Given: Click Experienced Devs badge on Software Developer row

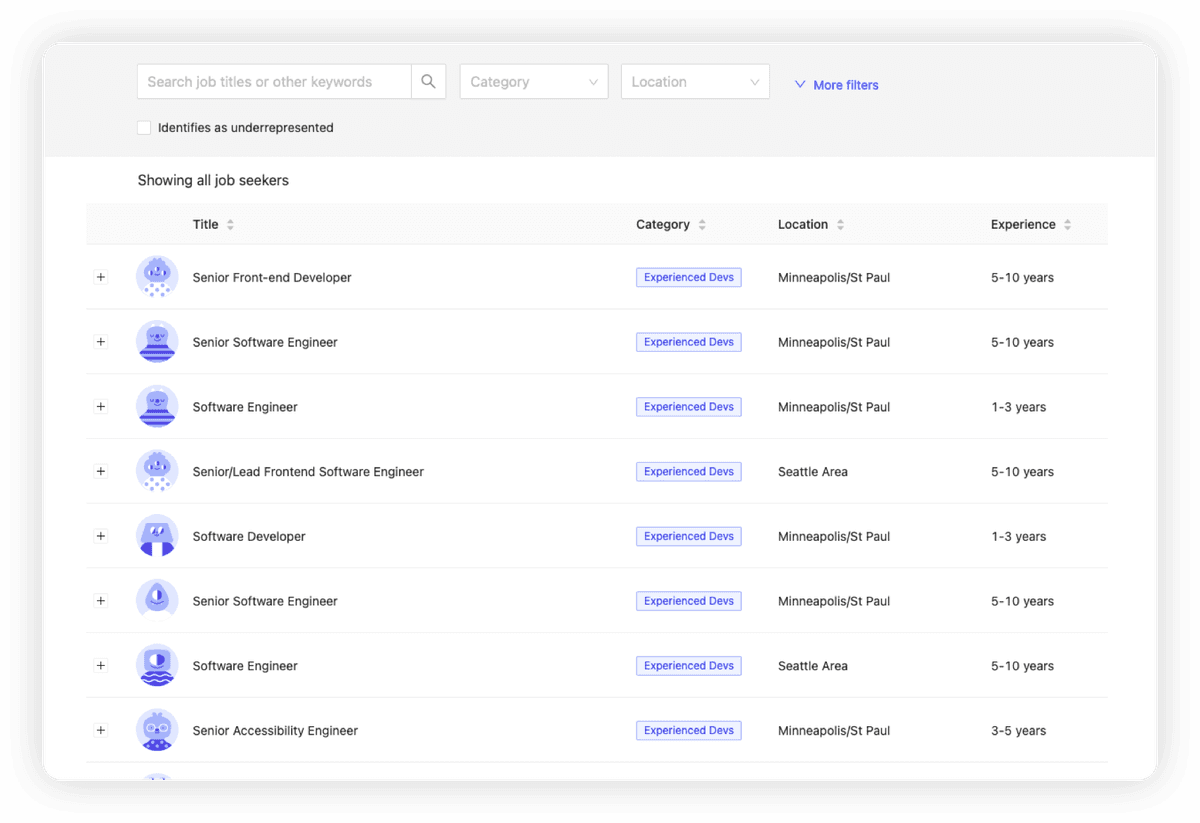Looking at the screenshot, I should click(688, 536).
